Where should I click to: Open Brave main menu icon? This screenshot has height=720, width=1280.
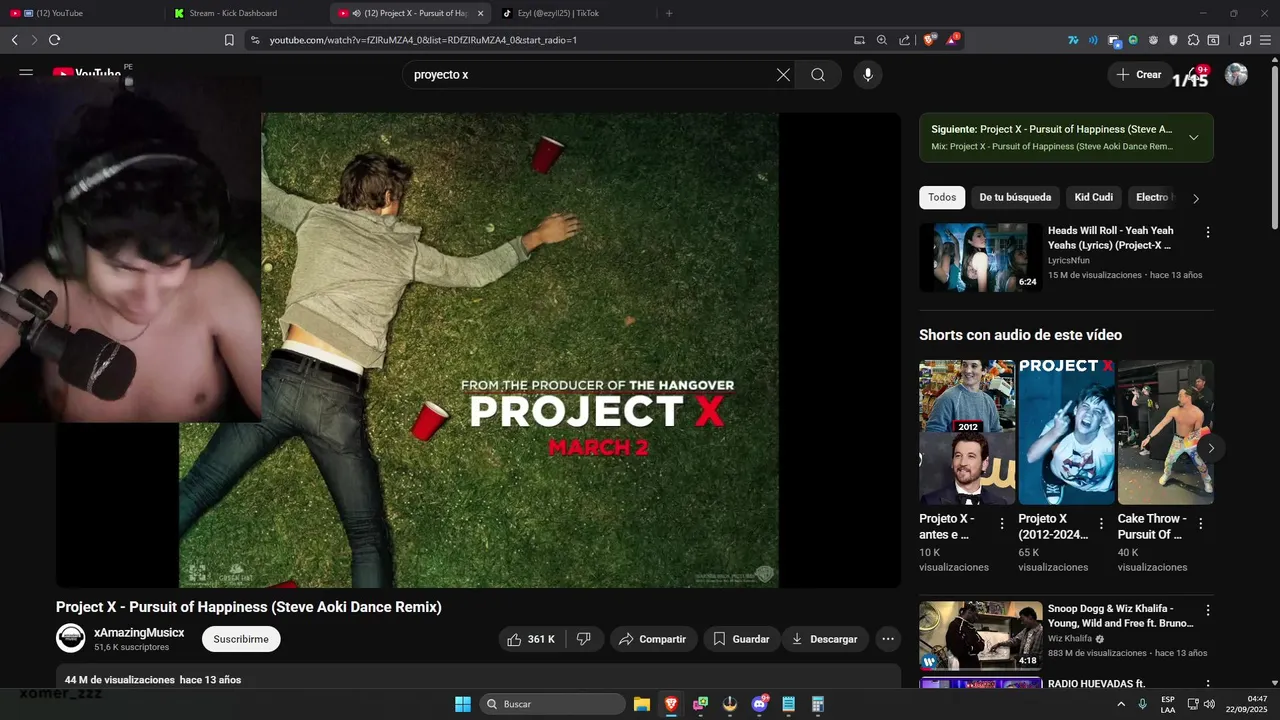(1265, 40)
